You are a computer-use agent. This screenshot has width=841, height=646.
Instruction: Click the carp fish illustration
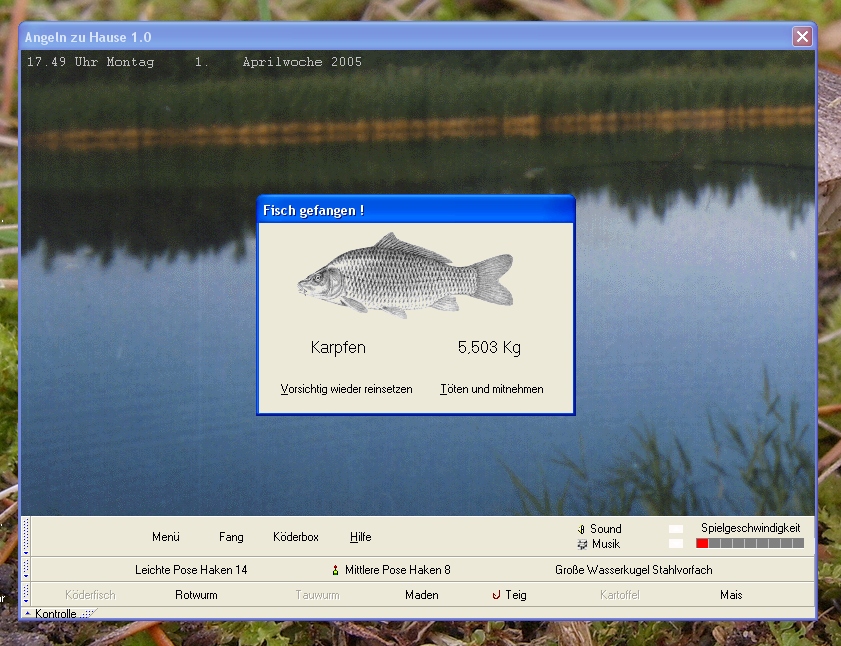pyautogui.click(x=406, y=276)
